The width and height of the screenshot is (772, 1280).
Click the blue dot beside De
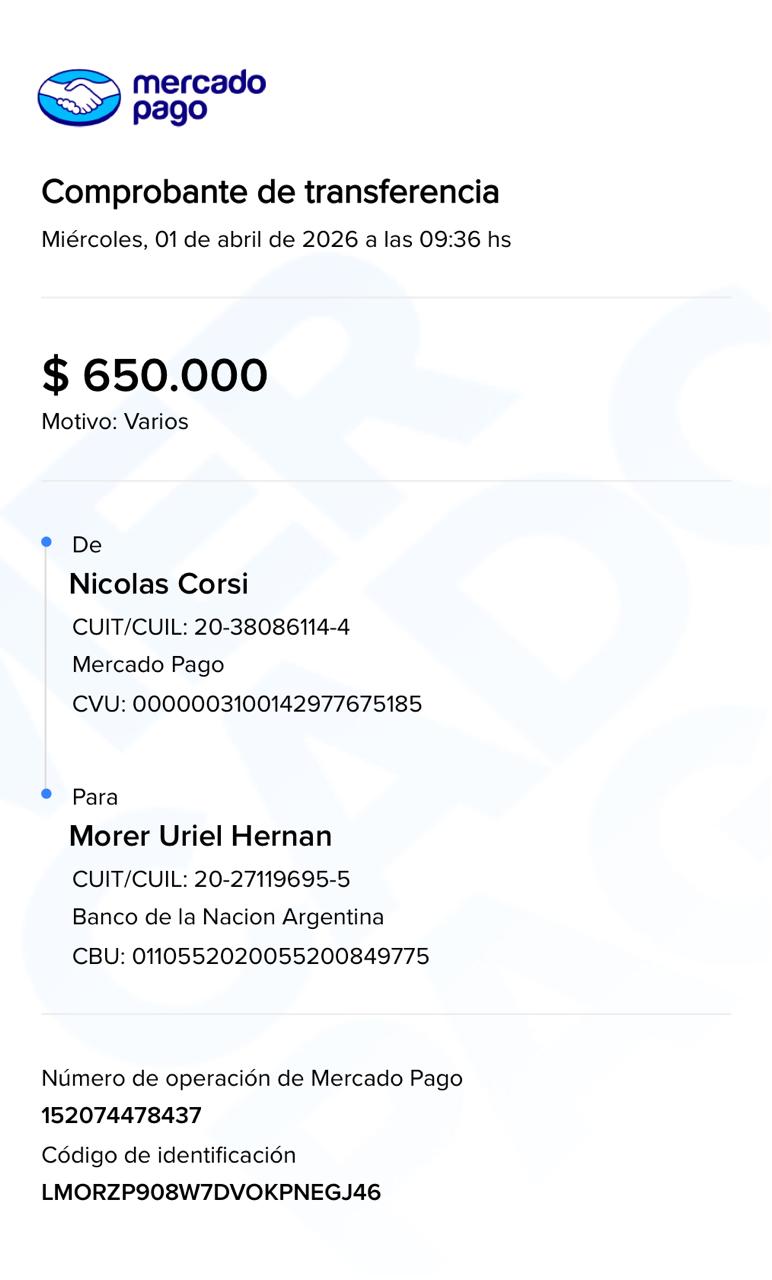coord(46,542)
